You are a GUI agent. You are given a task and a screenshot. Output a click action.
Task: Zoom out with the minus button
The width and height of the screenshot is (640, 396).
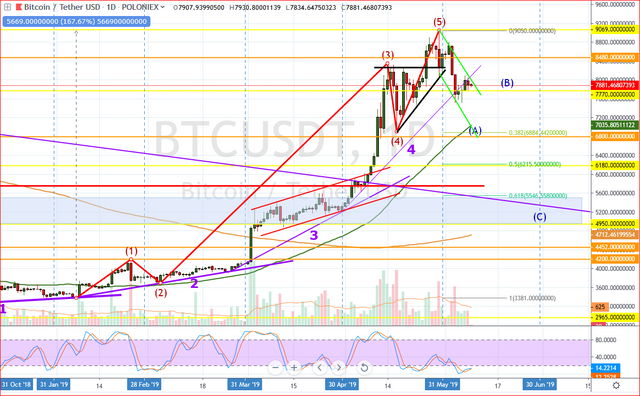click(276, 367)
